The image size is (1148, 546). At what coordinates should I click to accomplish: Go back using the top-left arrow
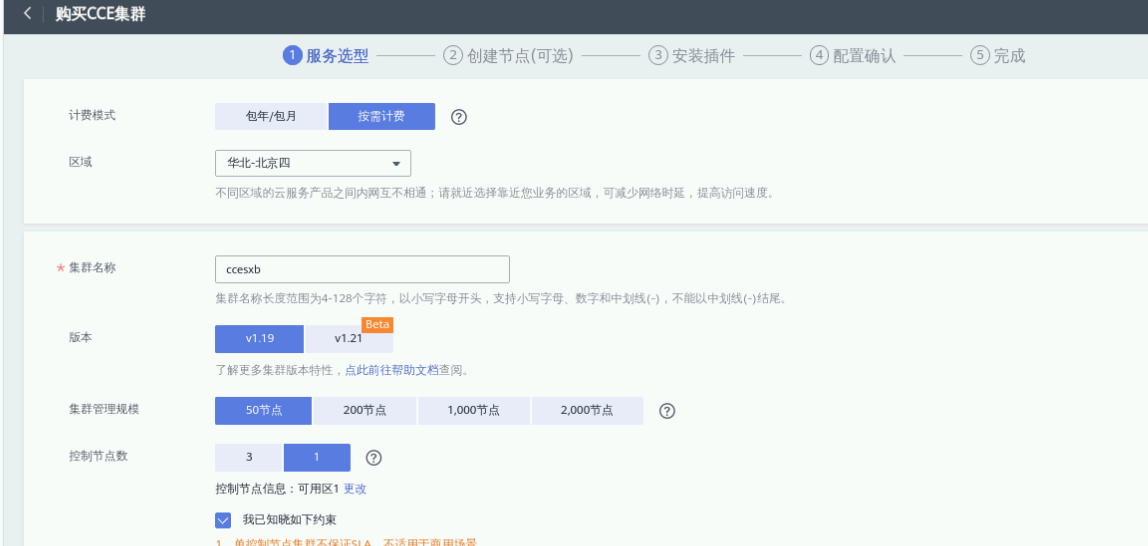coord(27,14)
